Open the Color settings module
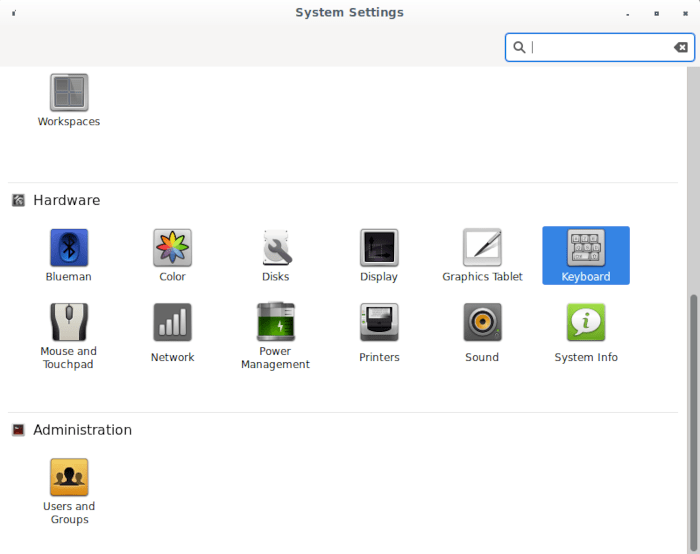Viewport: 700px width, 554px height. pos(172,256)
